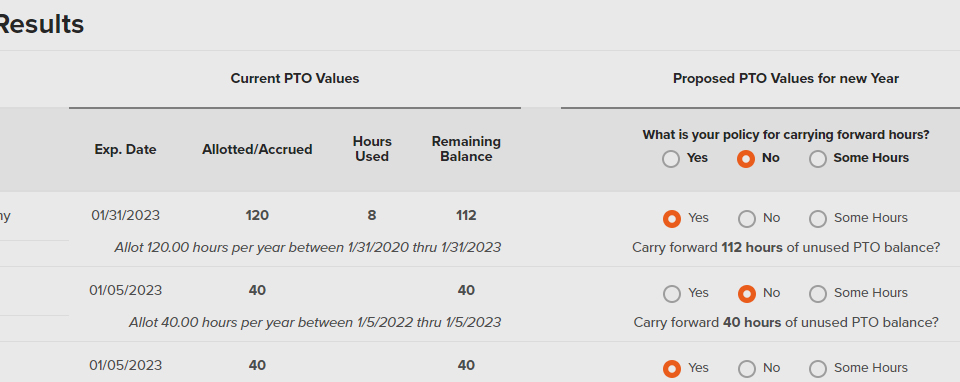Select No radio for second row 40 hours
The width and height of the screenshot is (960, 382).
tap(747, 294)
